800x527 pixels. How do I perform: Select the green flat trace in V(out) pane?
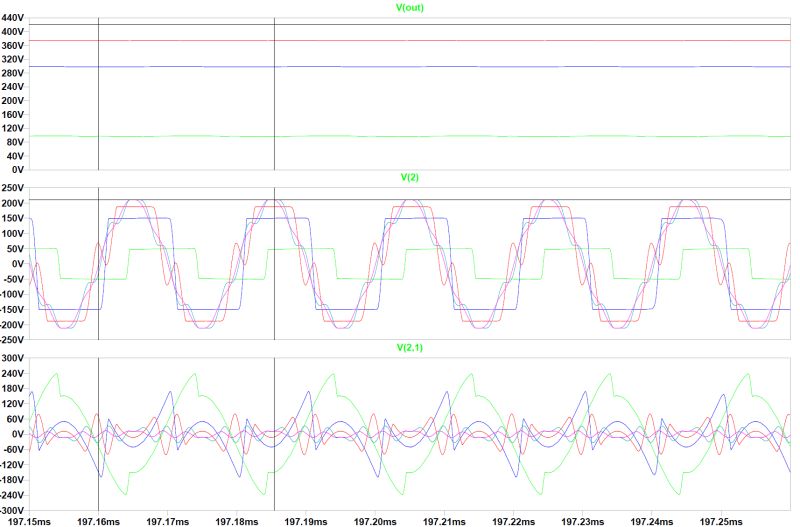(x=408, y=136)
